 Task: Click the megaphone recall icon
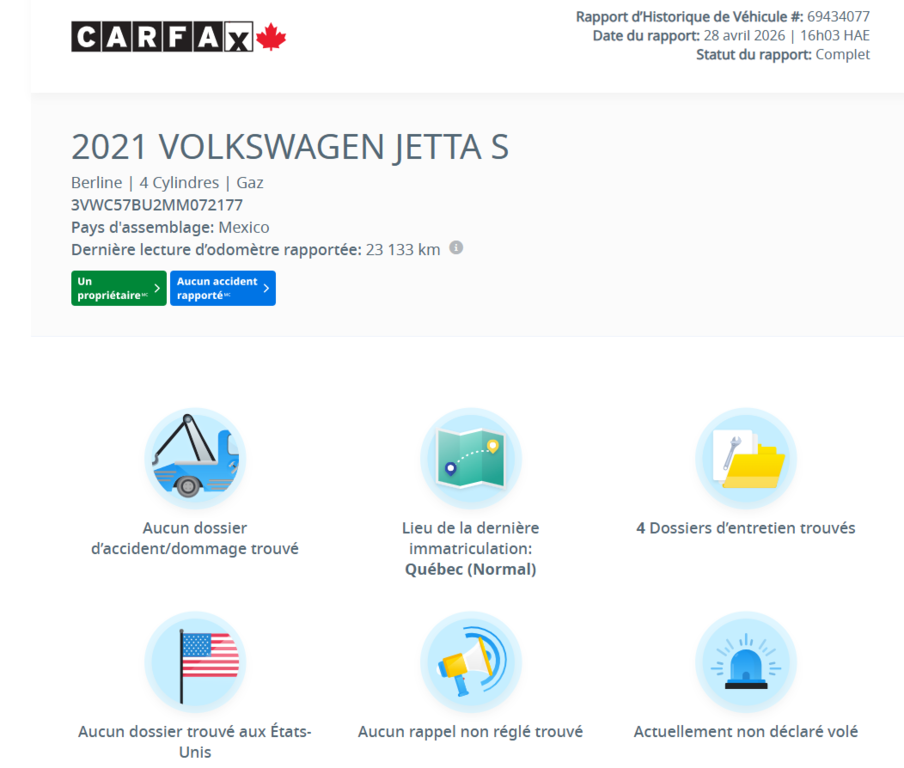tap(471, 662)
